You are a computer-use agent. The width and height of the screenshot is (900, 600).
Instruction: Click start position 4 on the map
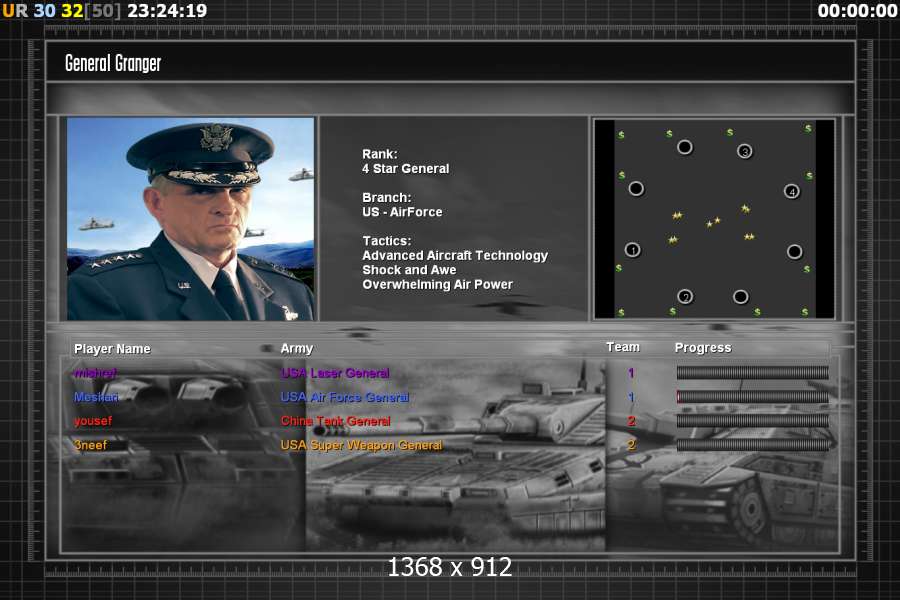coord(792,191)
